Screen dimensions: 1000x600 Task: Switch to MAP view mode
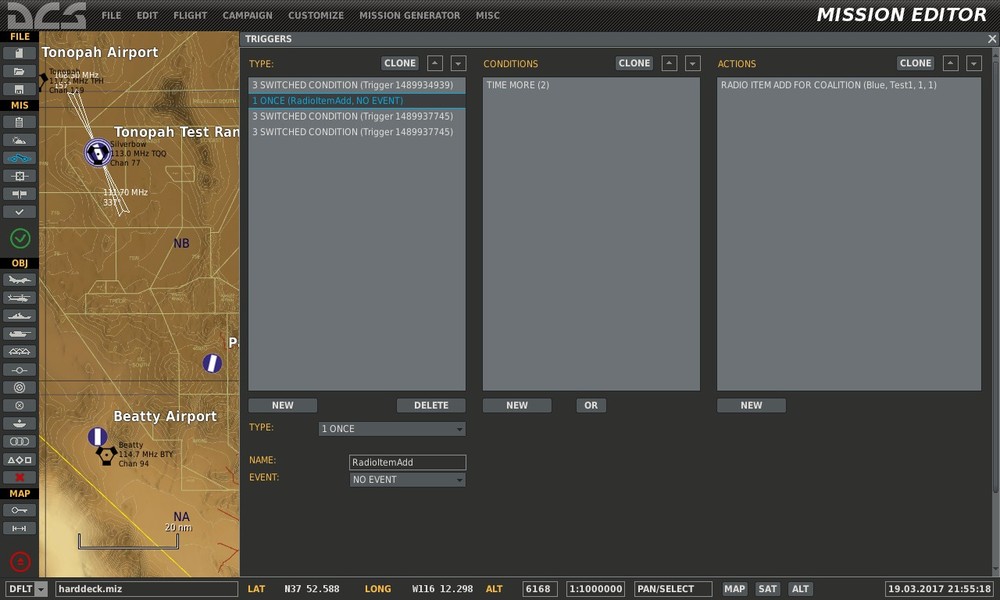click(735, 589)
